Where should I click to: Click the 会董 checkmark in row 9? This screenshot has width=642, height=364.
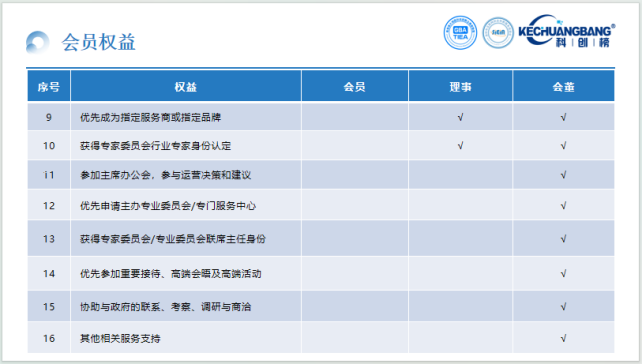(x=563, y=118)
